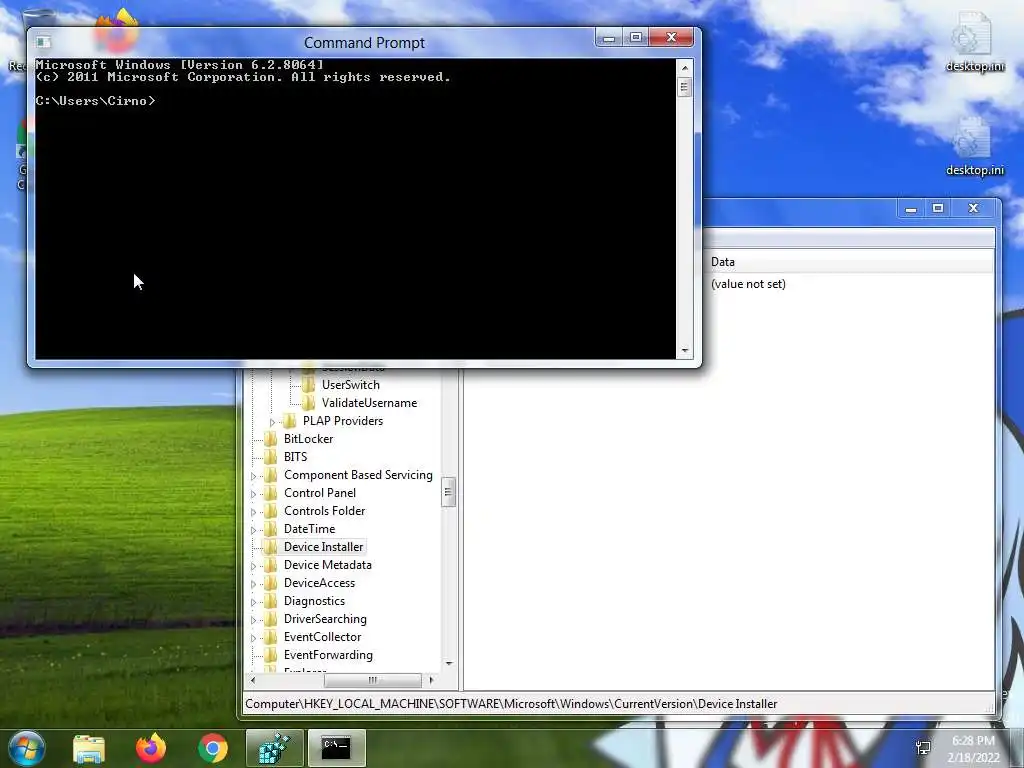Expand the Control Panel key
1024x768 pixels.
[x=253, y=494]
